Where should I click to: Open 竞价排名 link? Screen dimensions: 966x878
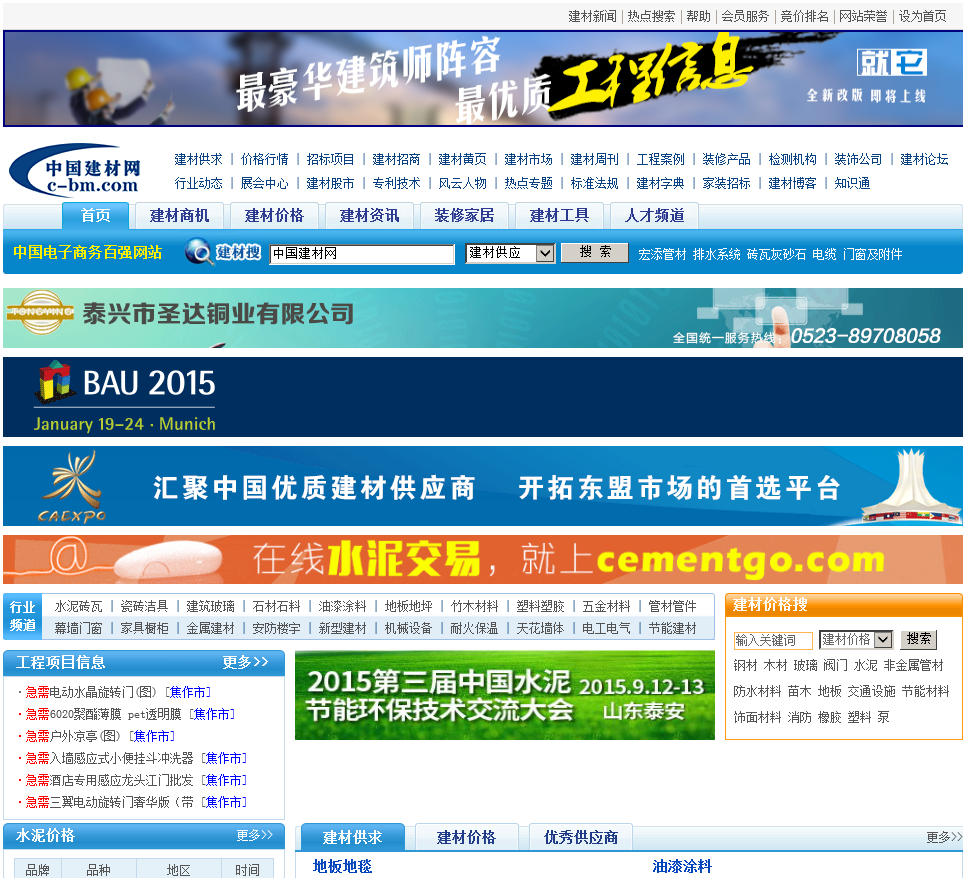coord(804,16)
